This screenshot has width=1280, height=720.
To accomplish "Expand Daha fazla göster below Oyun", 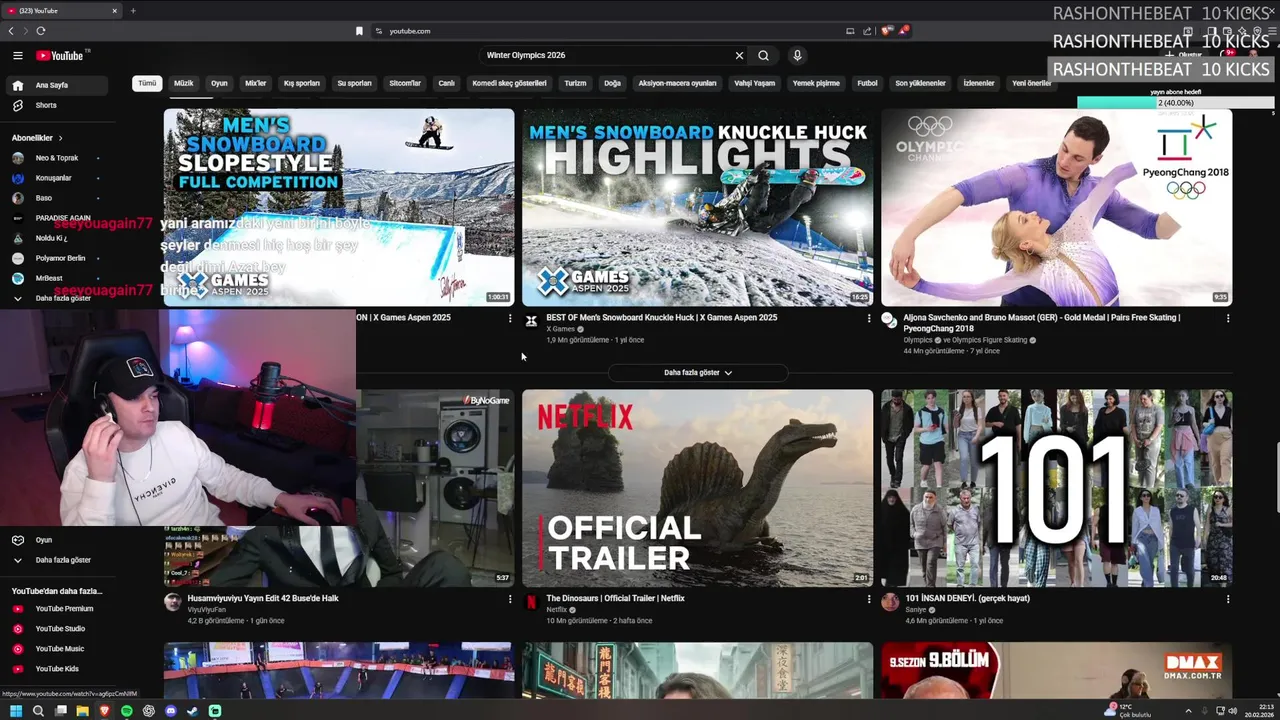I will (x=62, y=560).
